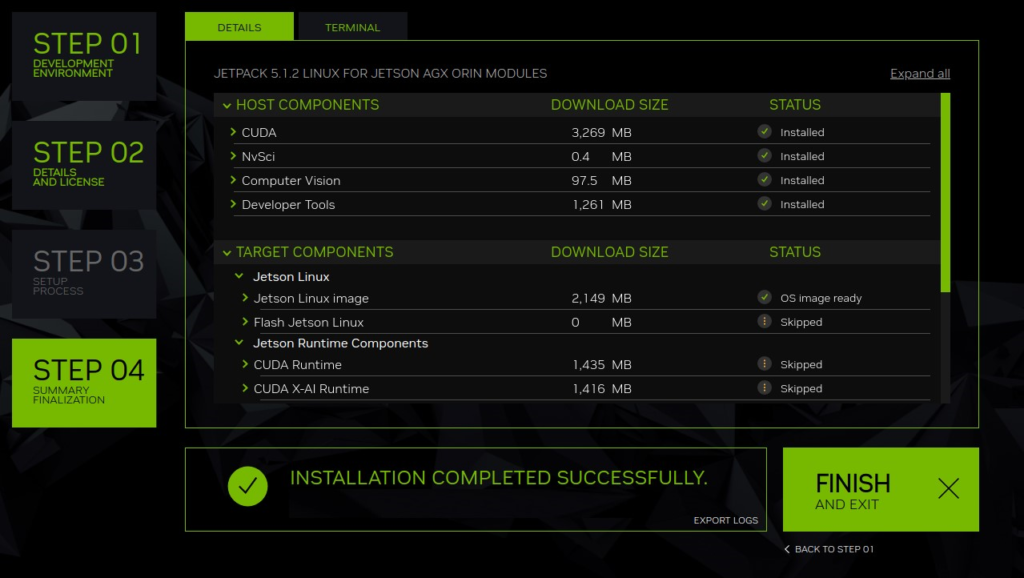Click the Computer Vision size 97.5 MB
The width and height of the screenshot is (1024, 578).
coord(601,180)
